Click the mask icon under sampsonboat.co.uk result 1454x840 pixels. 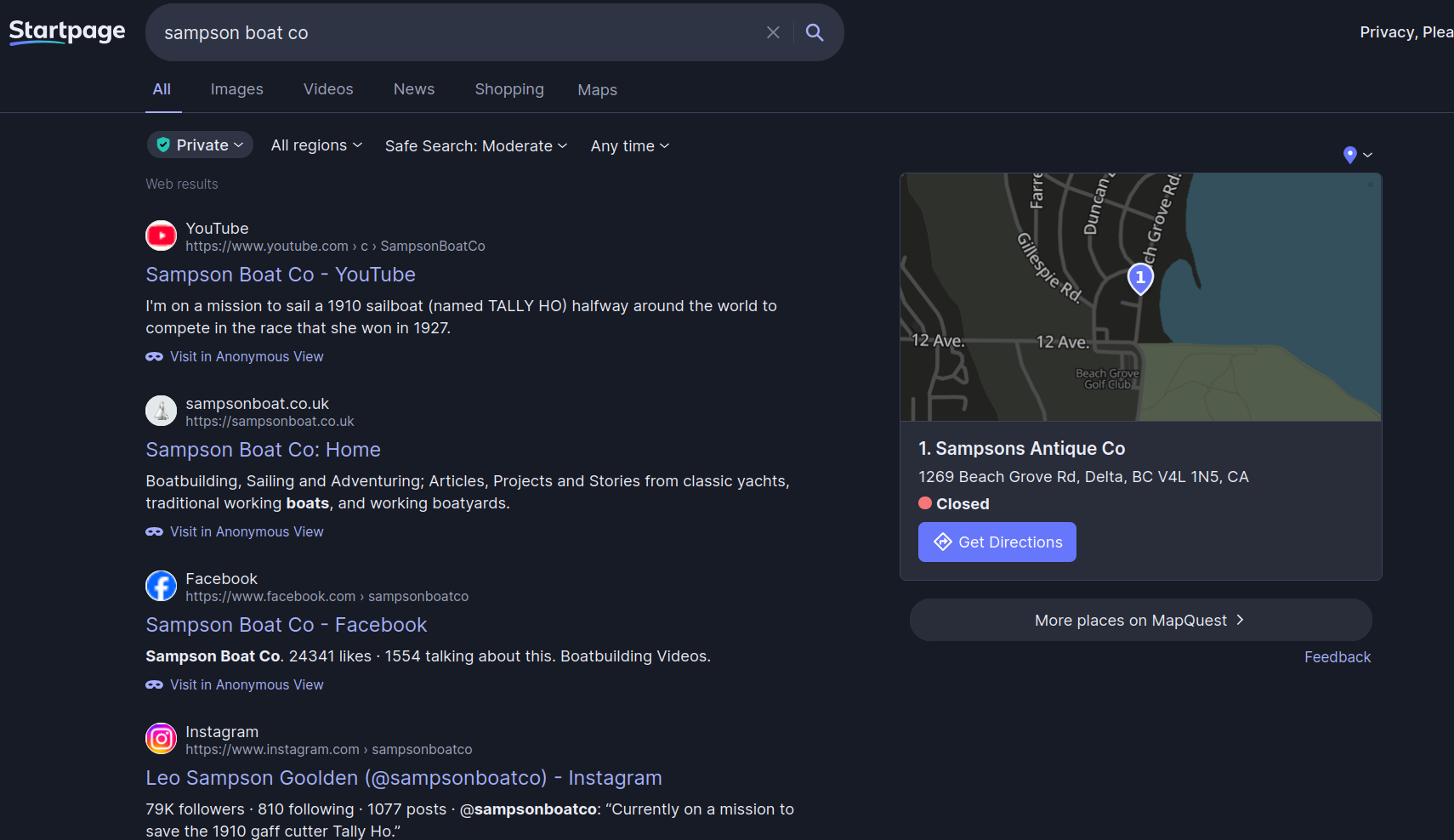pos(154,532)
